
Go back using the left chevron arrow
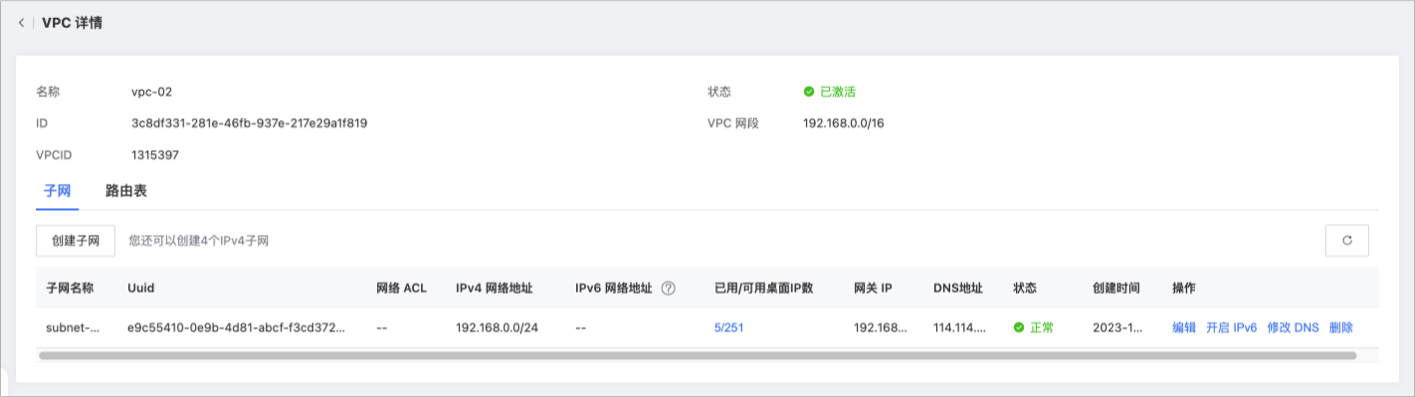(22, 22)
